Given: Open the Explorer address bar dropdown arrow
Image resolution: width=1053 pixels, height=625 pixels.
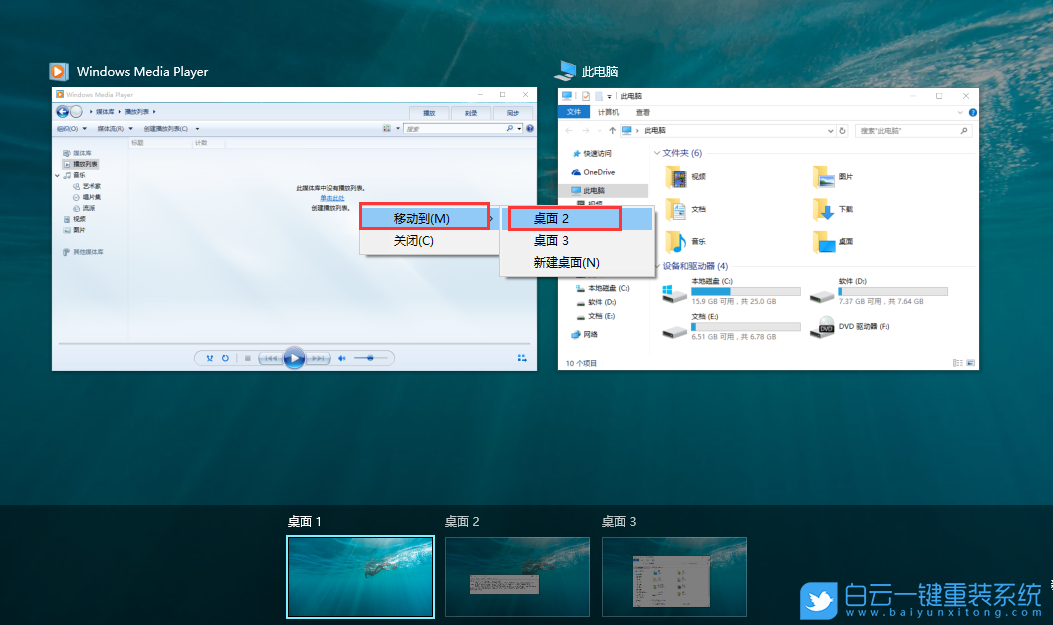Looking at the screenshot, I should 829,131.
